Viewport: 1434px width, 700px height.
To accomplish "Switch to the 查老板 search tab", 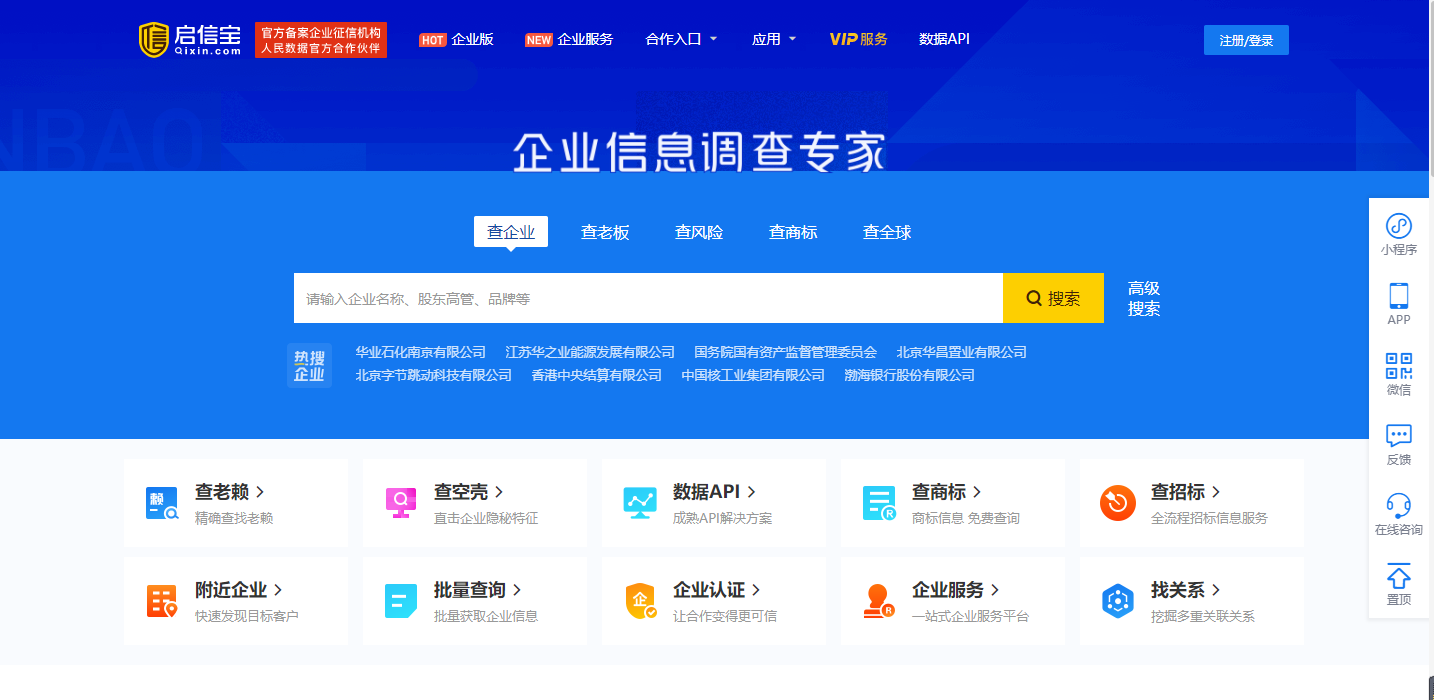I will [x=604, y=231].
